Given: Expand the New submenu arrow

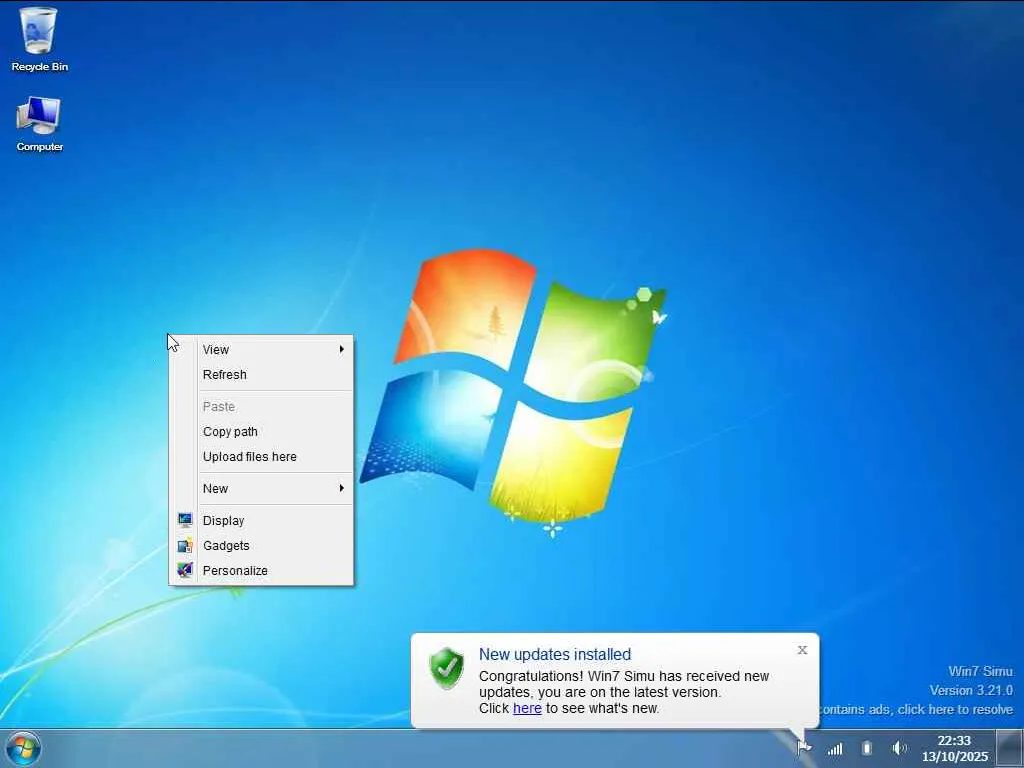Looking at the screenshot, I should pyautogui.click(x=342, y=488).
